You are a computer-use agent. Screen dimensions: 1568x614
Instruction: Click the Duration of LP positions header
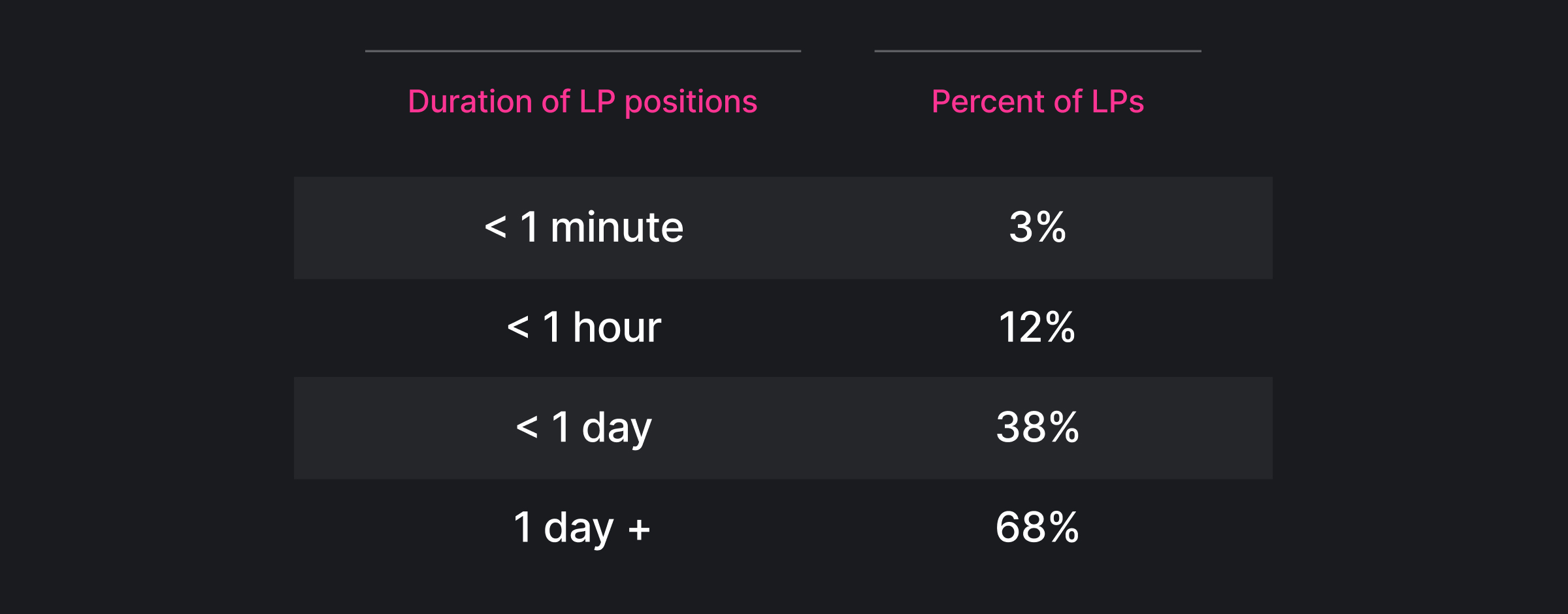click(x=582, y=102)
